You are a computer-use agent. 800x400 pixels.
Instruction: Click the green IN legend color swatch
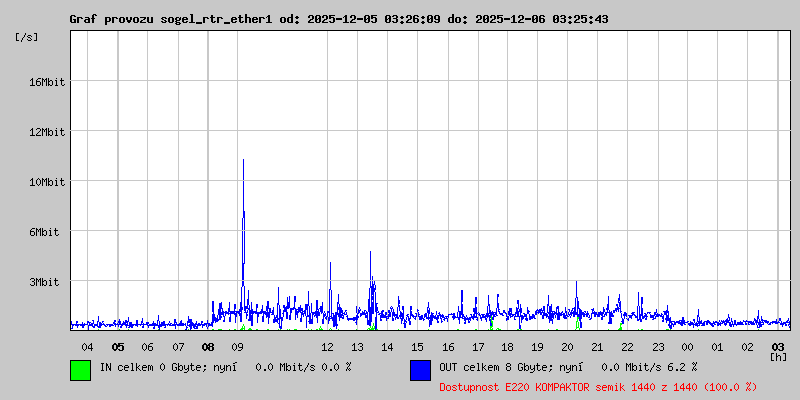click(80, 369)
